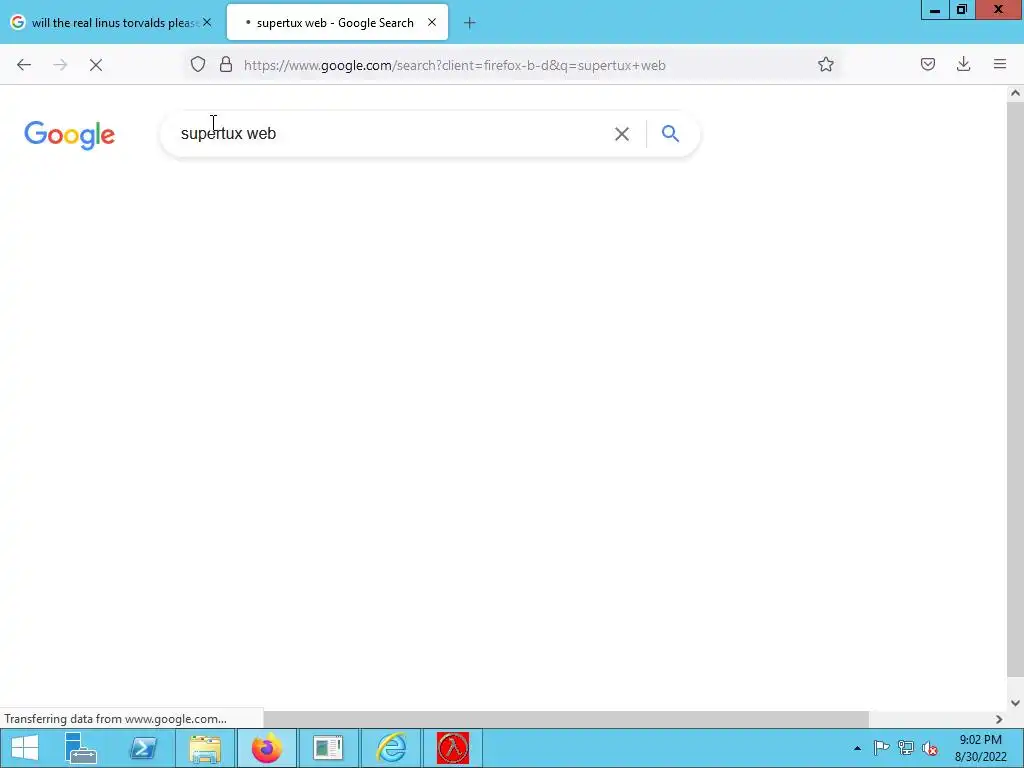Open PowerShell from the taskbar
The height and width of the screenshot is (768, 1024).
tap(143, 748)
